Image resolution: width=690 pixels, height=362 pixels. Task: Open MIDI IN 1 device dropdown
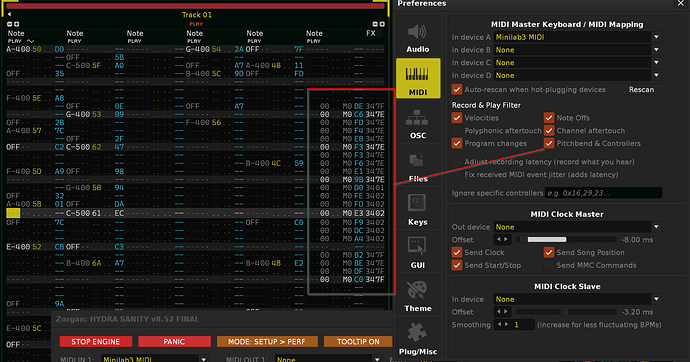click(x=155, y=359)
